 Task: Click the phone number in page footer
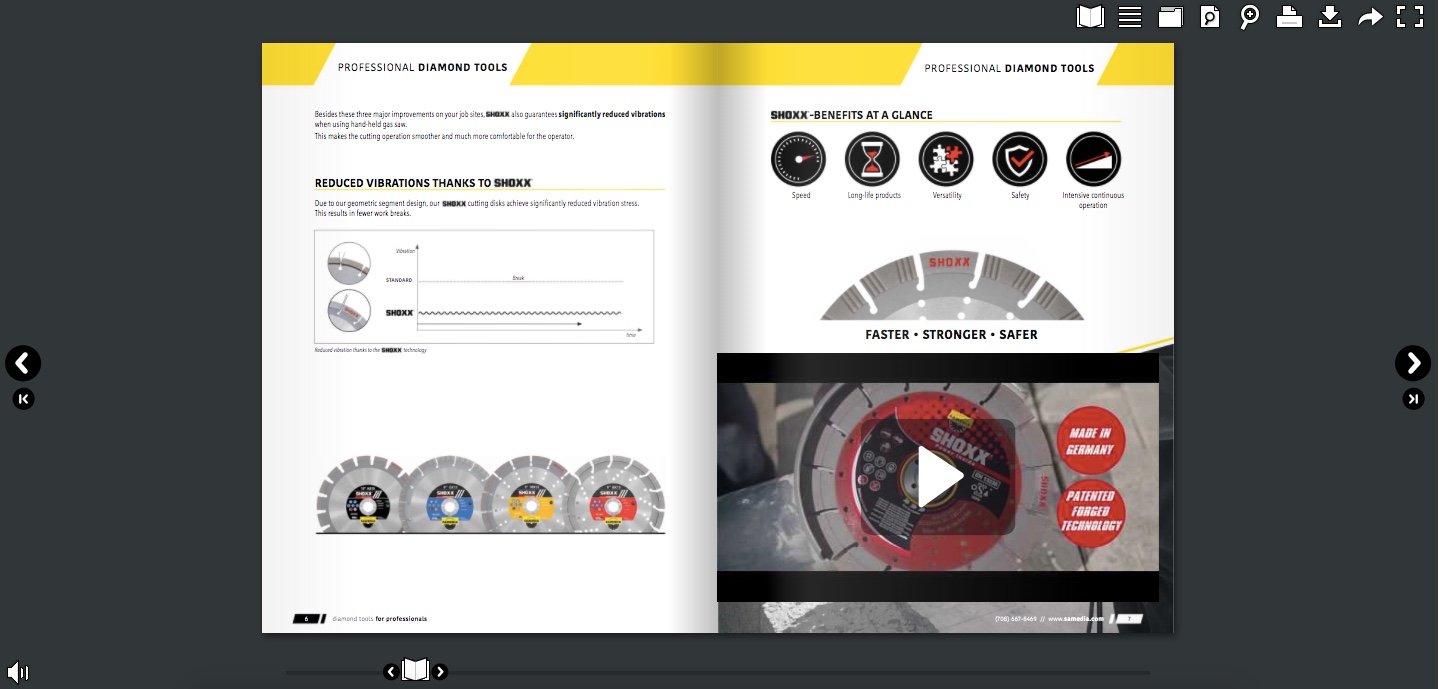1016,619
